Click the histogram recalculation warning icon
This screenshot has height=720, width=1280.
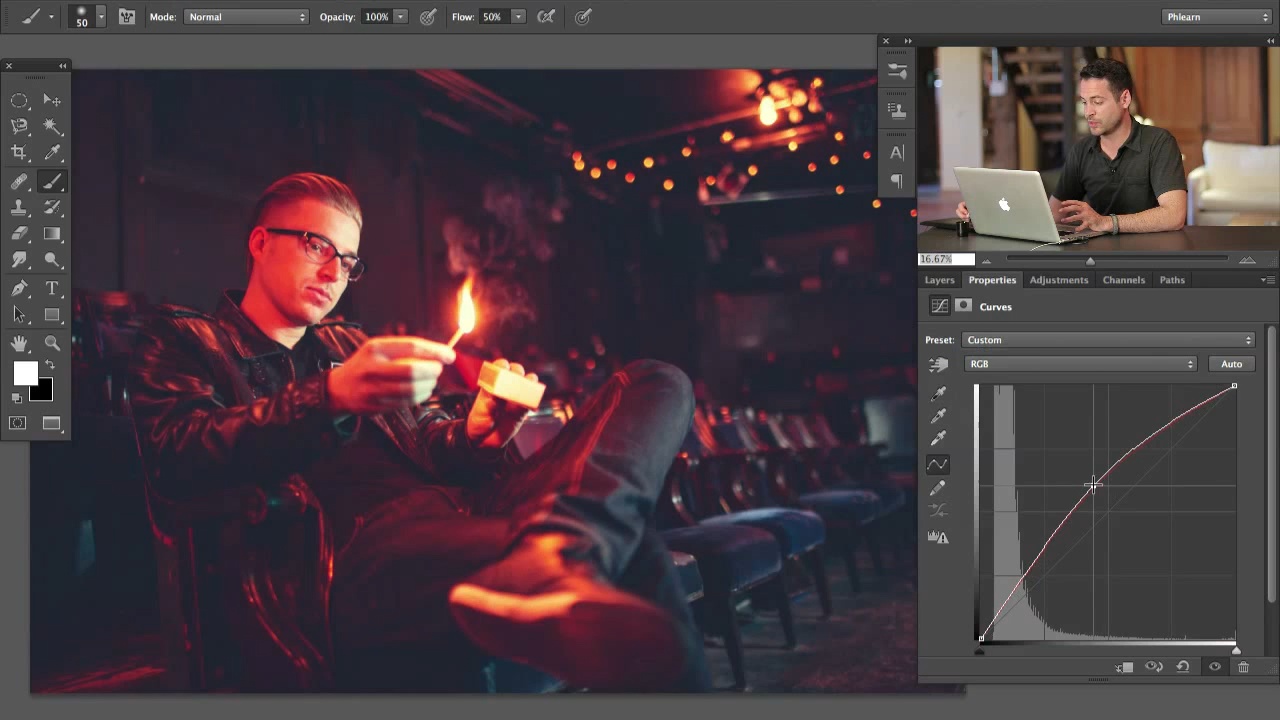click(938, 537)
